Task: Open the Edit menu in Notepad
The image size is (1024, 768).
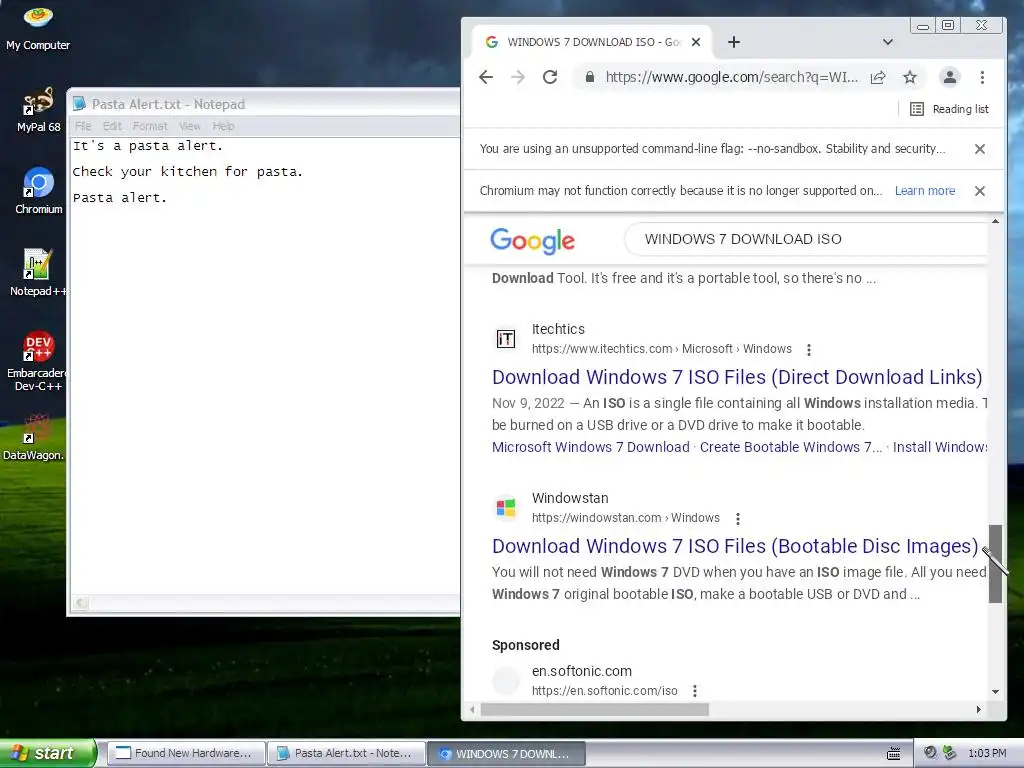Action: click(x=112, y=126)
